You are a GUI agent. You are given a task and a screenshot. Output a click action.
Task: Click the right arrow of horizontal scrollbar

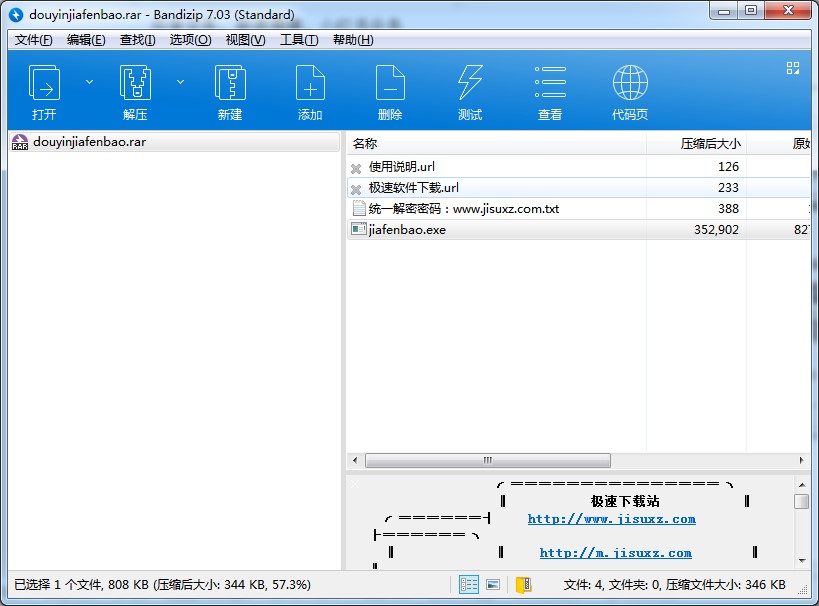point(801,460)
